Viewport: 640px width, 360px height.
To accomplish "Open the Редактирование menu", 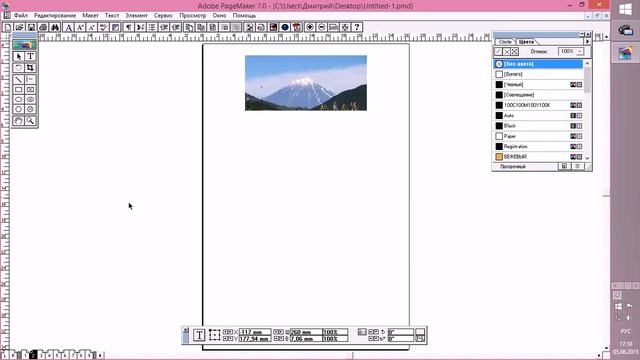I will point(55,16).
